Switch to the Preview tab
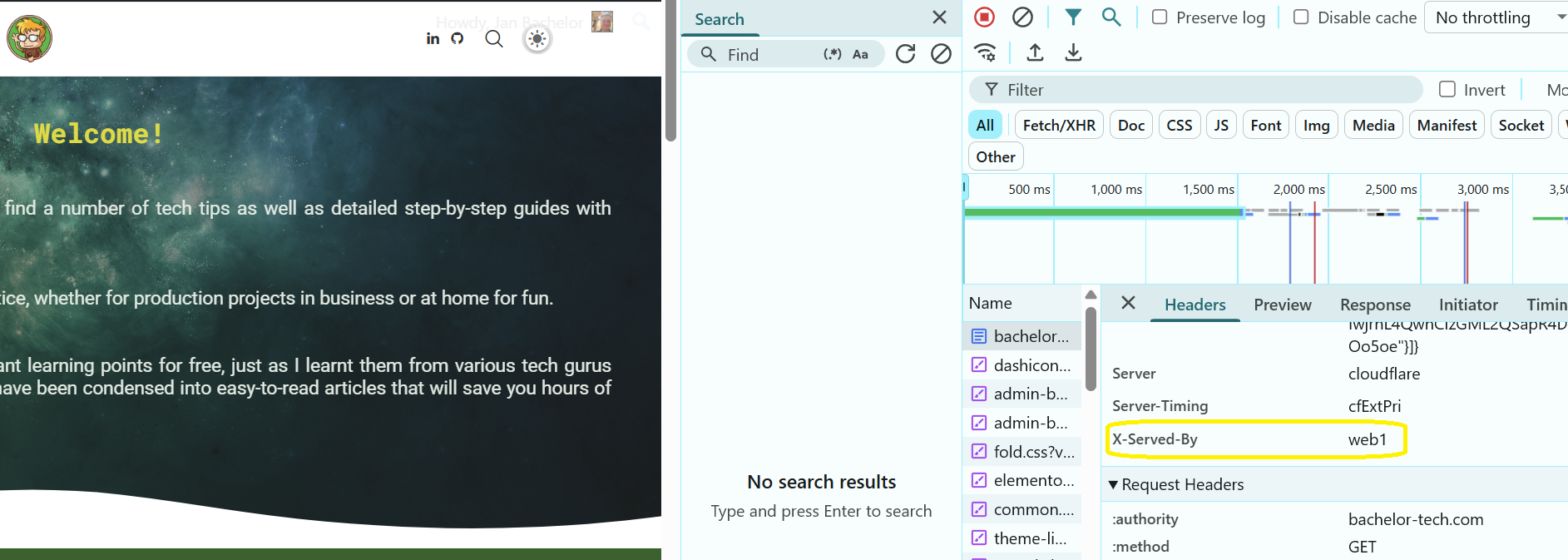Screen dimensions: 1568x560 pos(1282,305)
